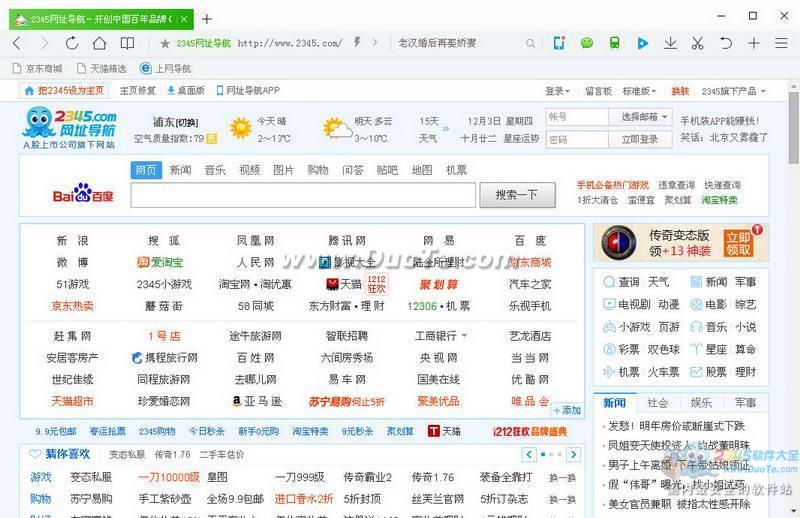
Task: Select the 新闻 search category tab
Action: (x=181, y=170)
